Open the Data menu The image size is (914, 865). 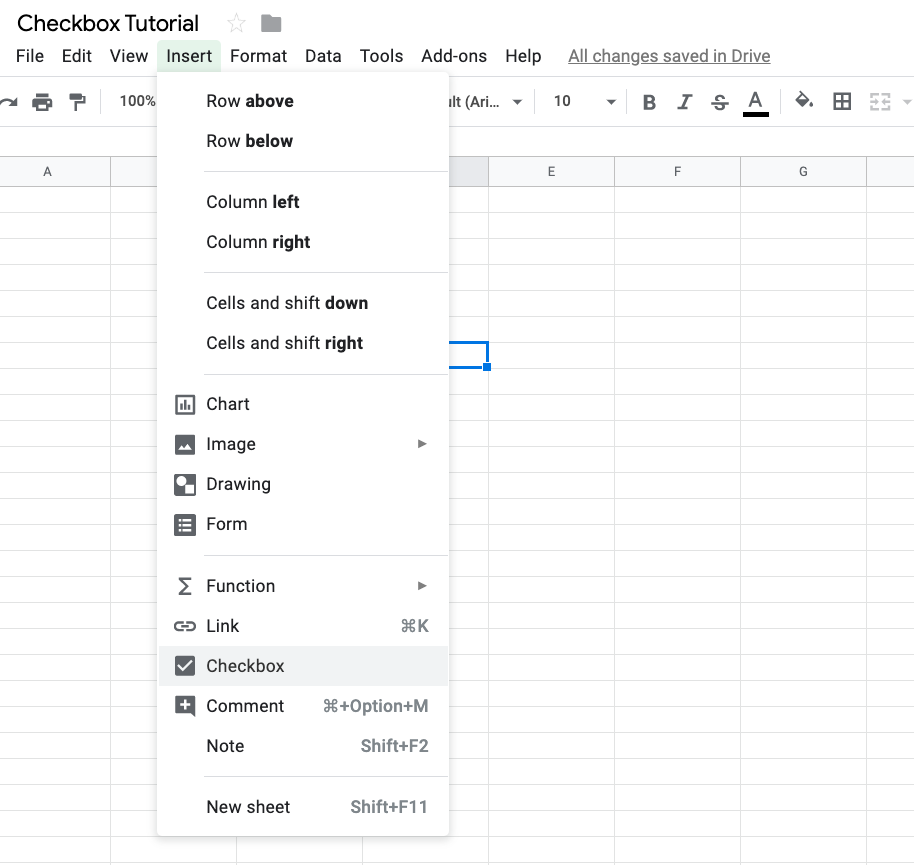323,56
